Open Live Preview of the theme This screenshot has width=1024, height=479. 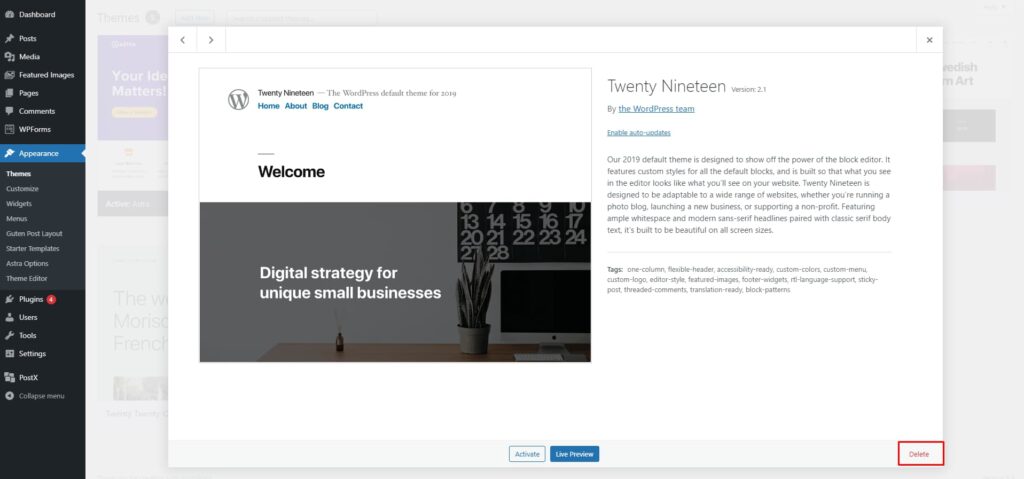point(574,454)
